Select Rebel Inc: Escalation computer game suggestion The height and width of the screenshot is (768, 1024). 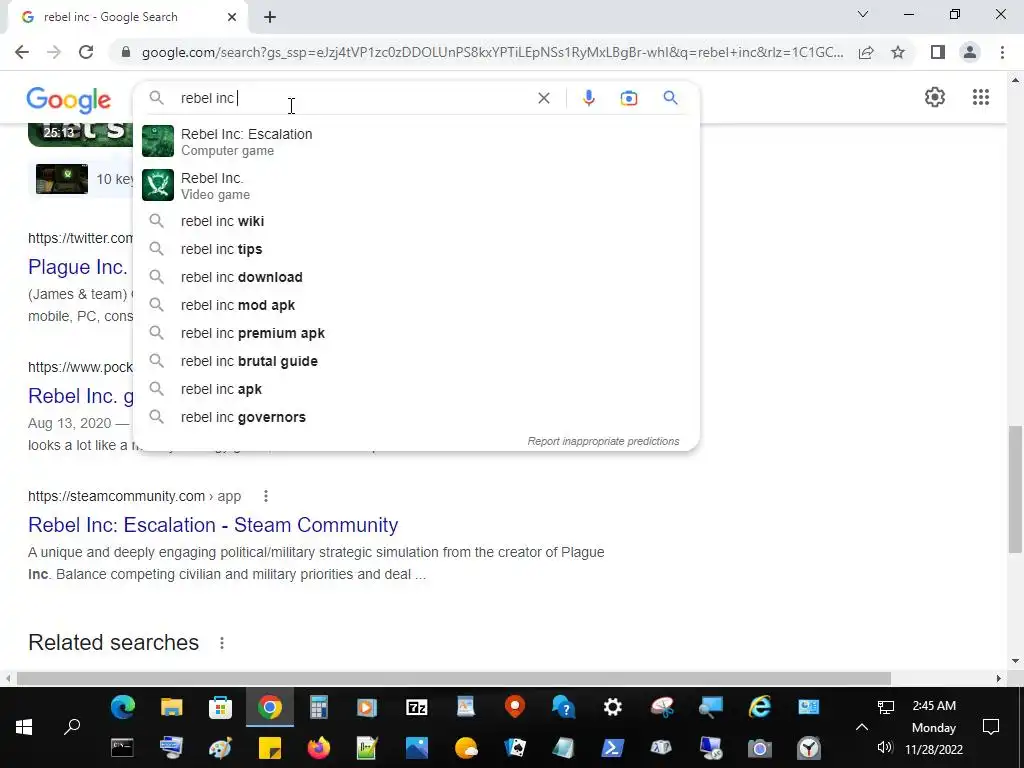[416, 142]
